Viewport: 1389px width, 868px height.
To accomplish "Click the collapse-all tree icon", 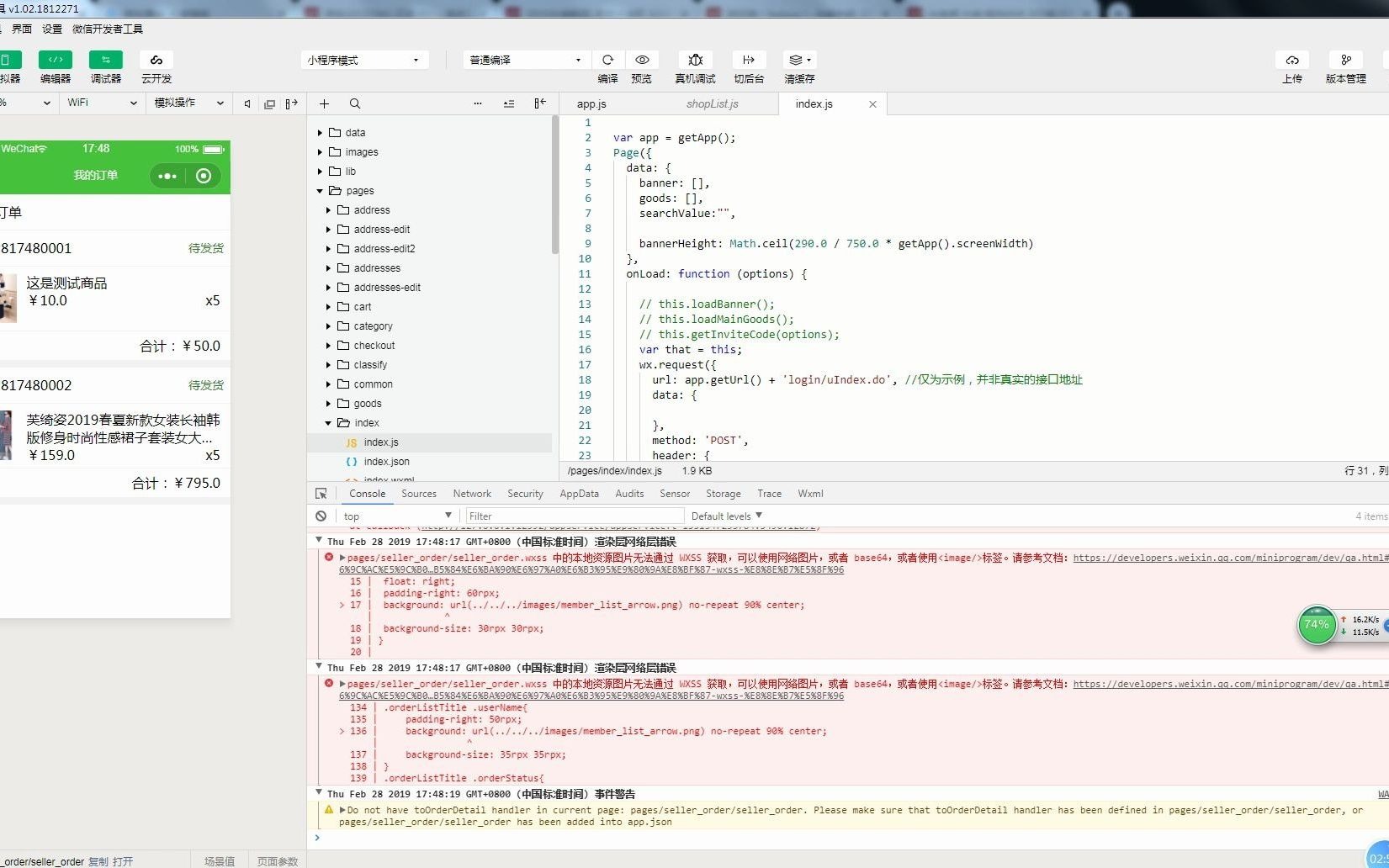I will pos(509,103).
